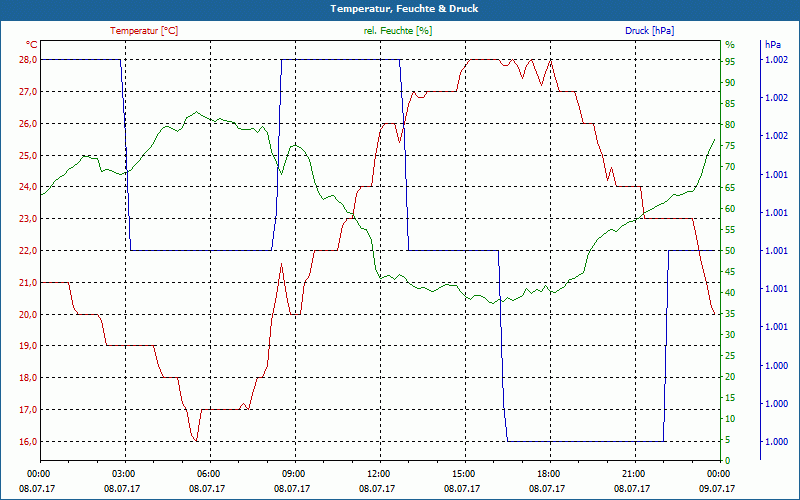Click the 12:00 time axis label
The height and width of the screenshot is (500, 800).
tap(378, 474)
